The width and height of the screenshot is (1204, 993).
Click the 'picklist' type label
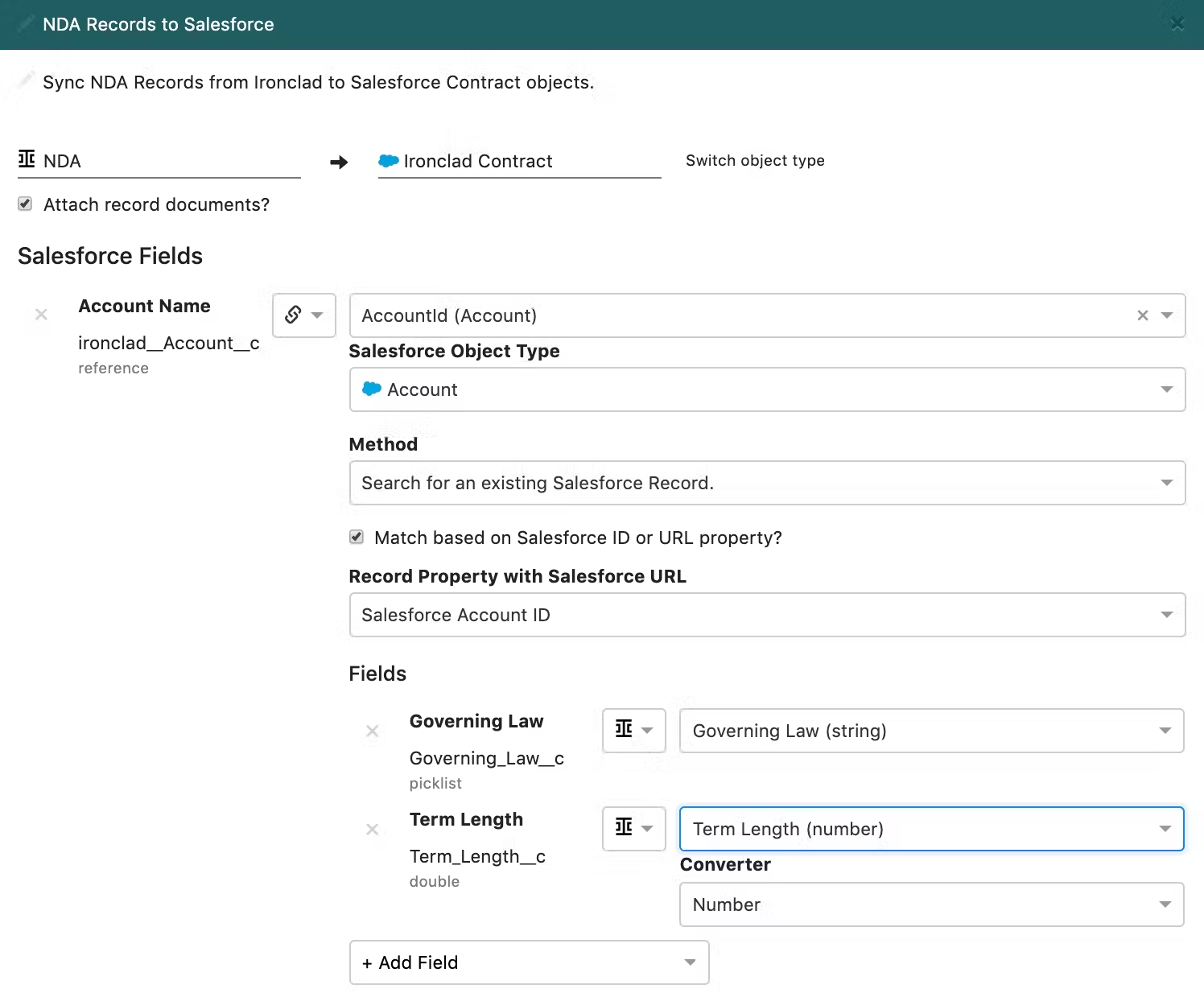[x=435, y=783]
